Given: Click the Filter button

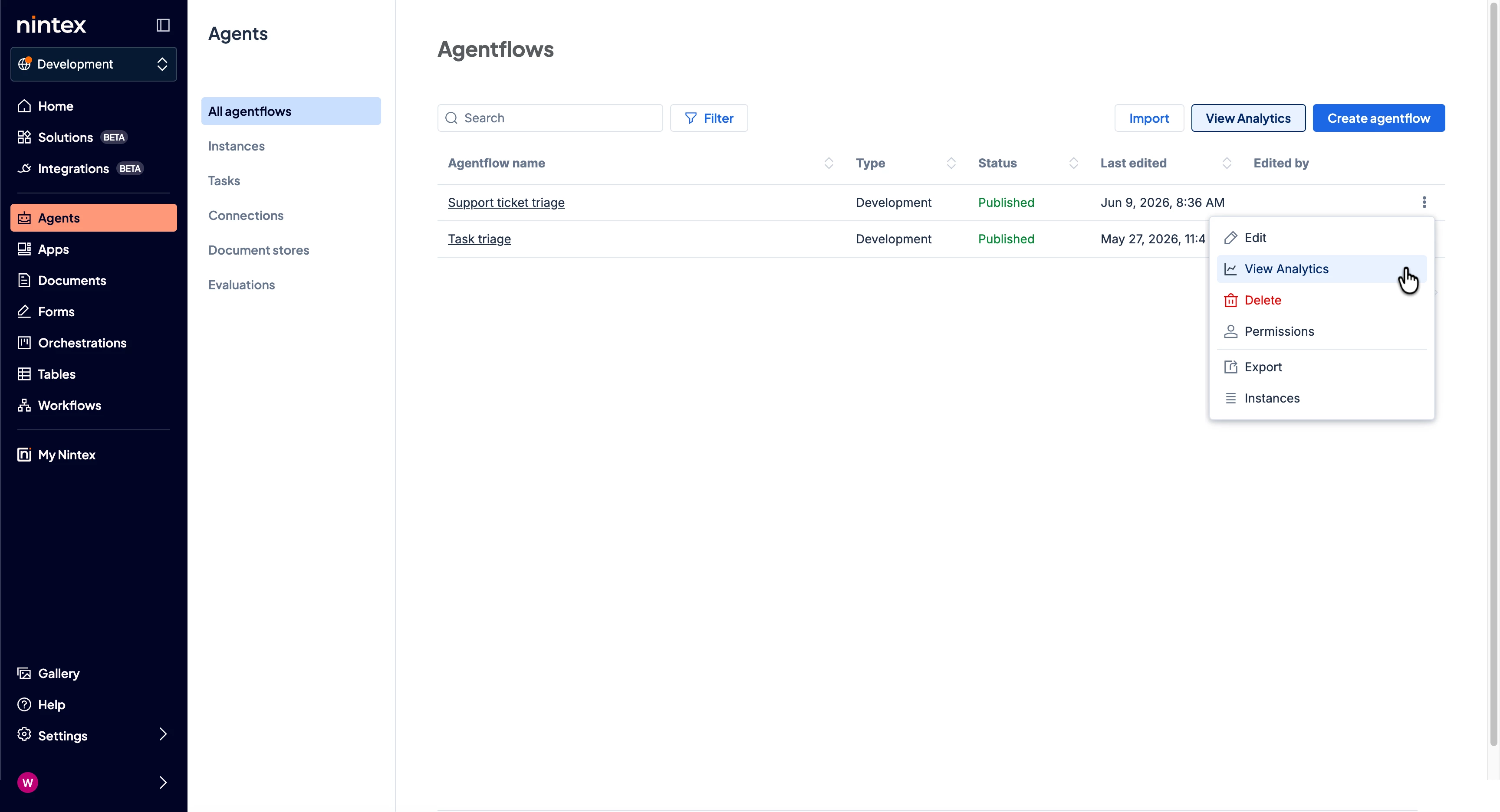Looking at the screenshot, I should 709,118.
